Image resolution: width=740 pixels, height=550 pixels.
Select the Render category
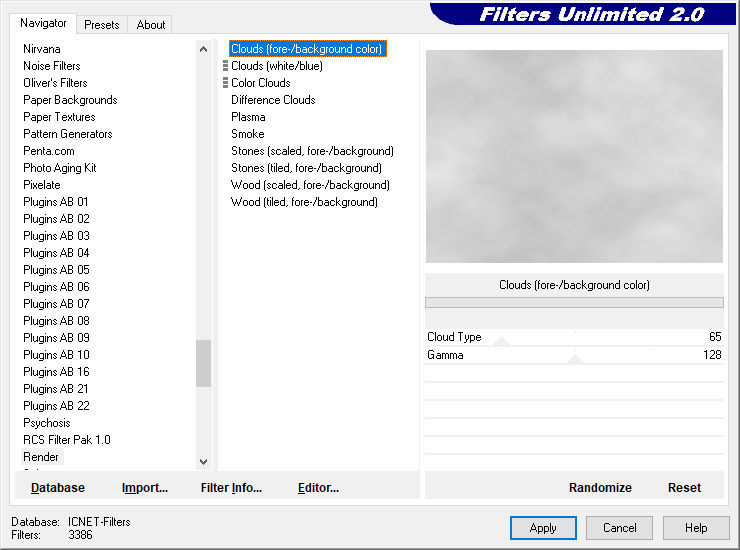pos(41,457)
